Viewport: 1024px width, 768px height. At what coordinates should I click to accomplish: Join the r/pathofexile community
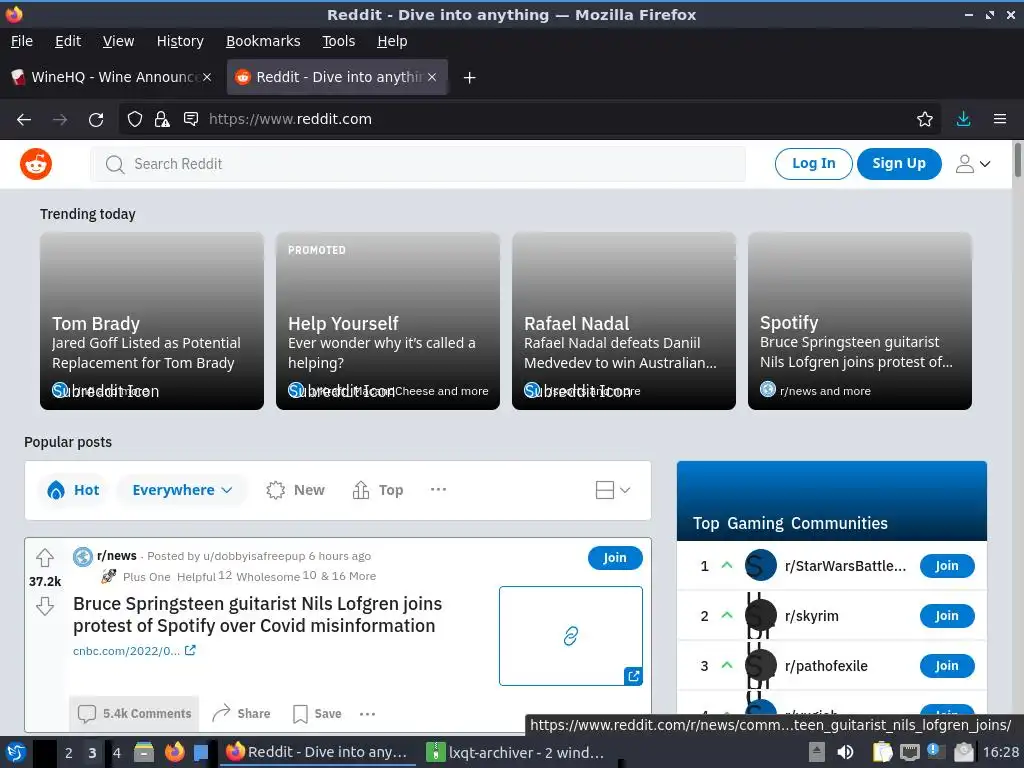tap(946, 666)
